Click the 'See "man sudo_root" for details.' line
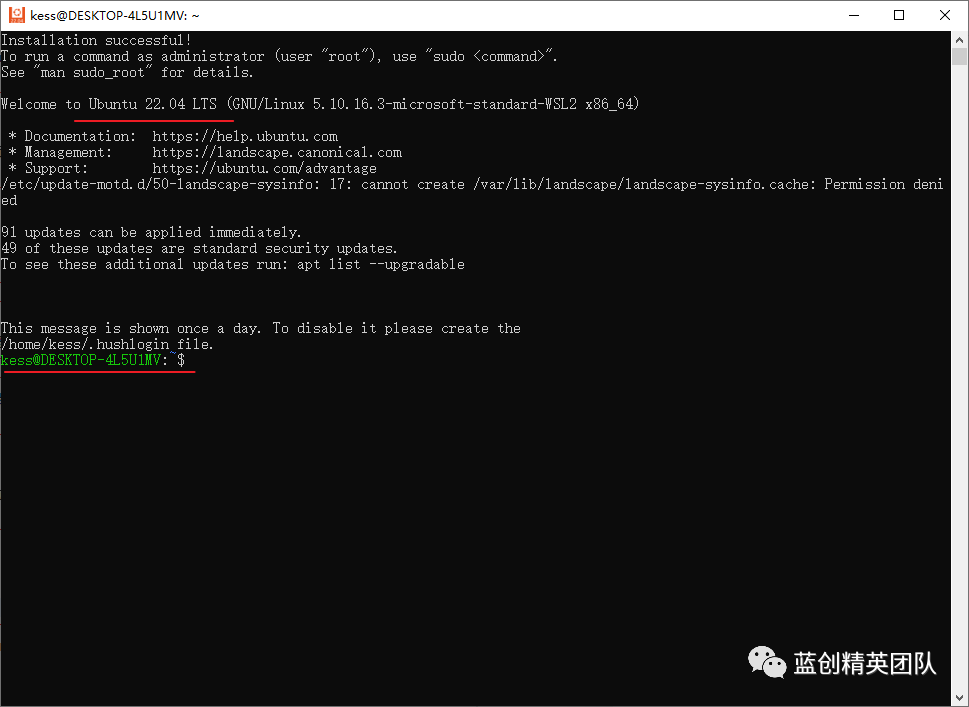Image resolution: width=969 pixels, height=707 pixels. pyautogui.click(x=127, y=72)
